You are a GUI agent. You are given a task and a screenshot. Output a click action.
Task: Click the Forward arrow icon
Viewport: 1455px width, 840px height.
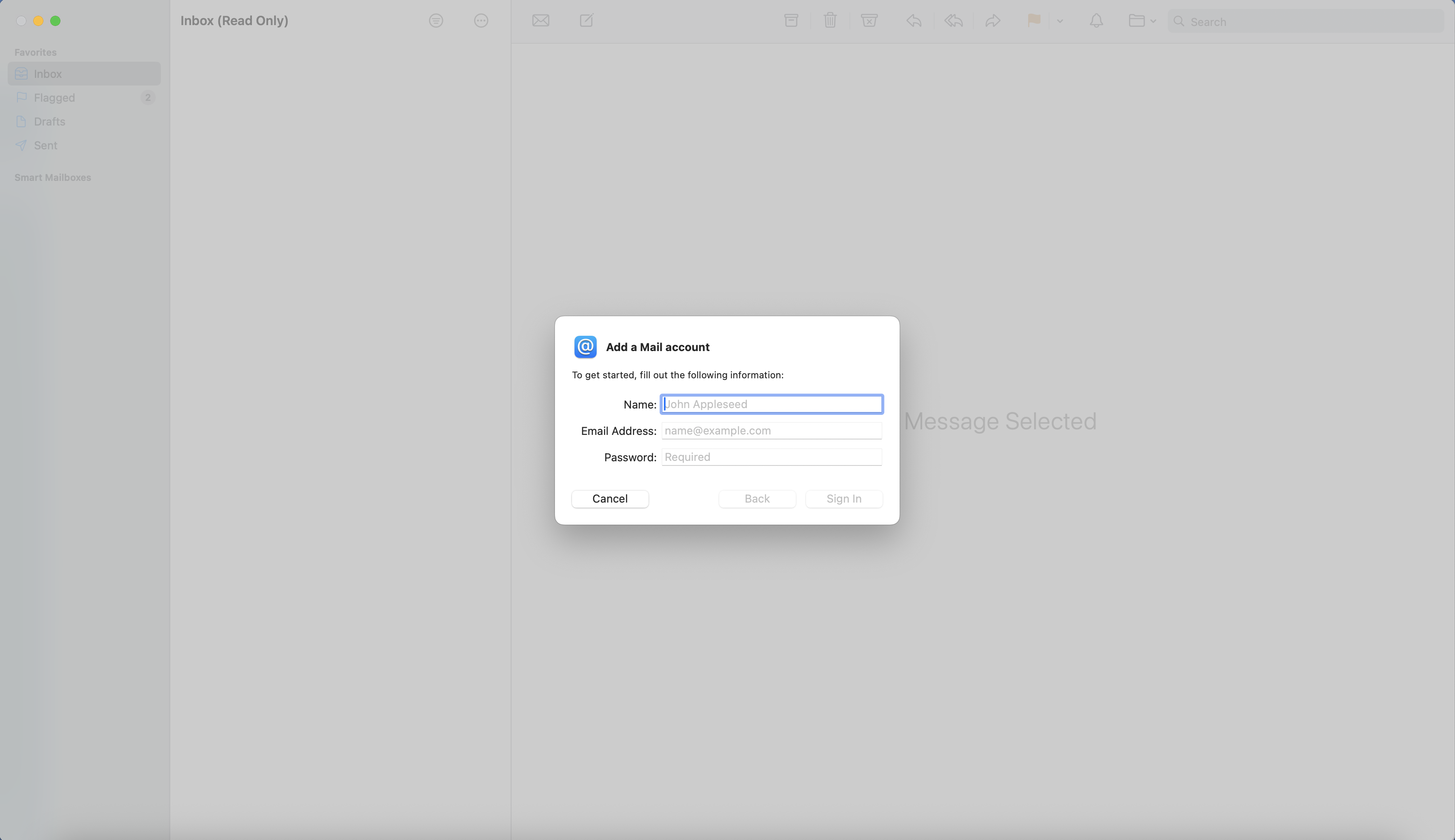(x=992, y=21)
